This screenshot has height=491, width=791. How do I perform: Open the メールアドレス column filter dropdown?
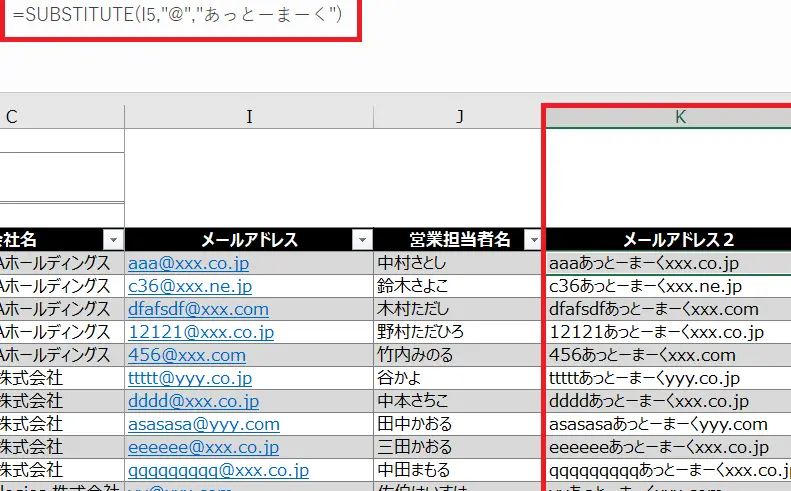click(361, 240)
